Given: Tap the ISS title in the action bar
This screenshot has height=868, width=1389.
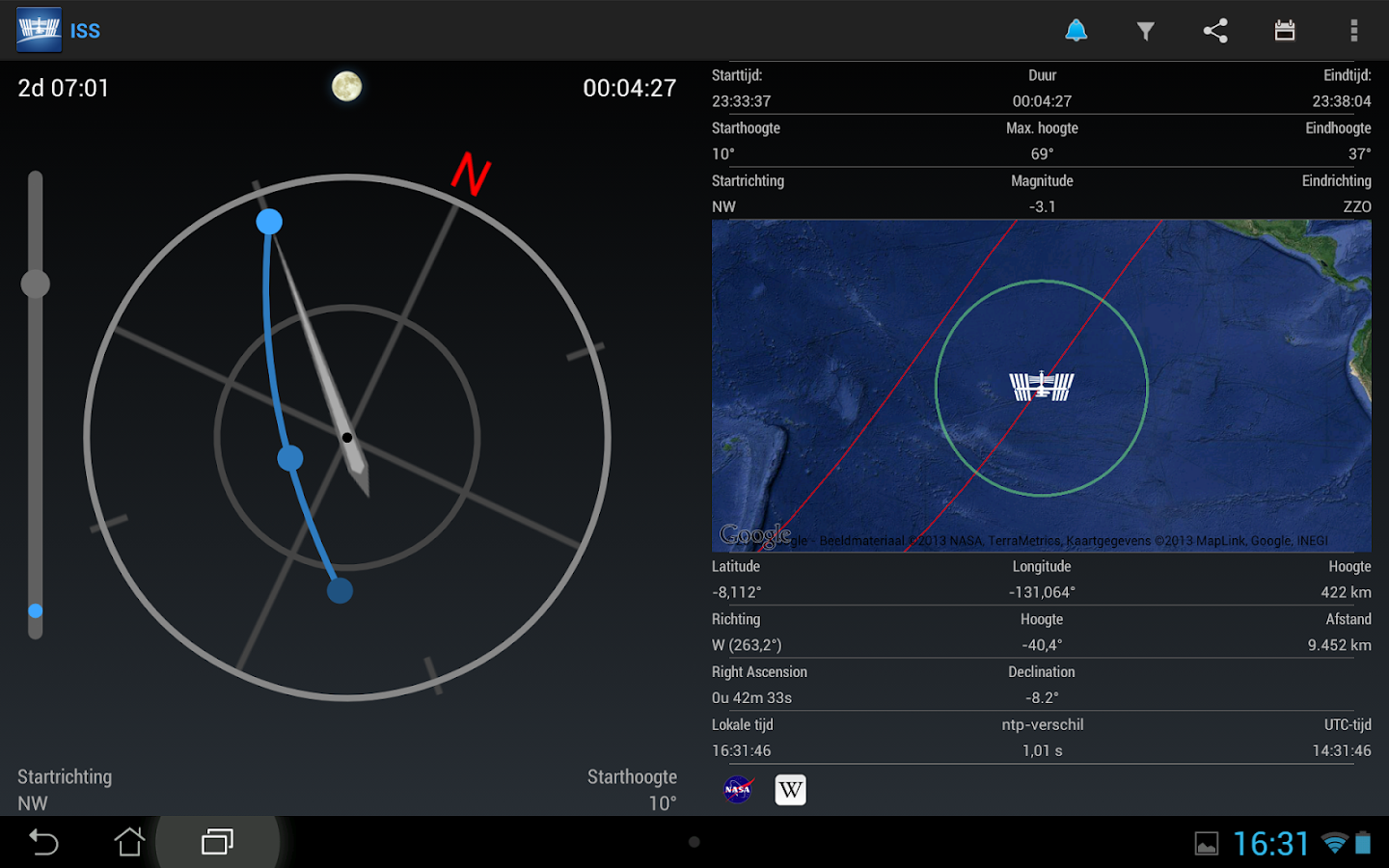Looking at the screenshot, I should click(x=86, y=30).
